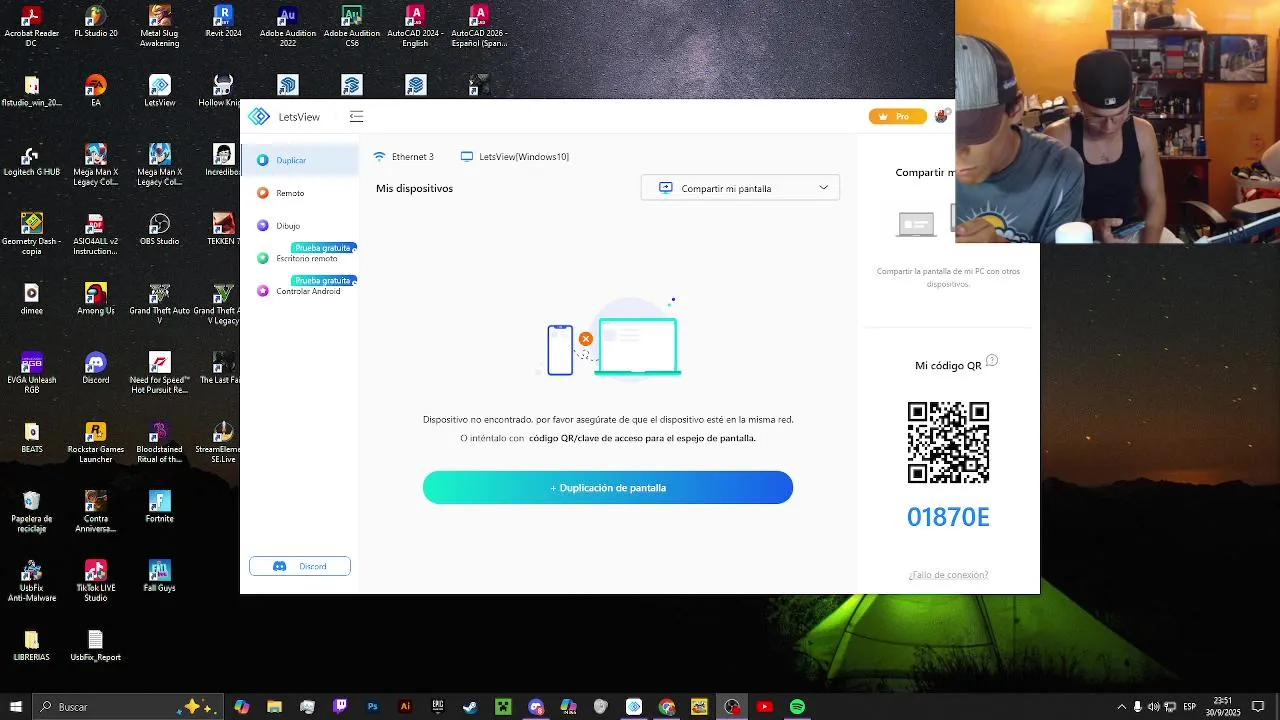The height and width of the screenshot is (720, 1280).
Task: Open Revit 2024 desktop shortcut
Action: click(x=224, y=22)
